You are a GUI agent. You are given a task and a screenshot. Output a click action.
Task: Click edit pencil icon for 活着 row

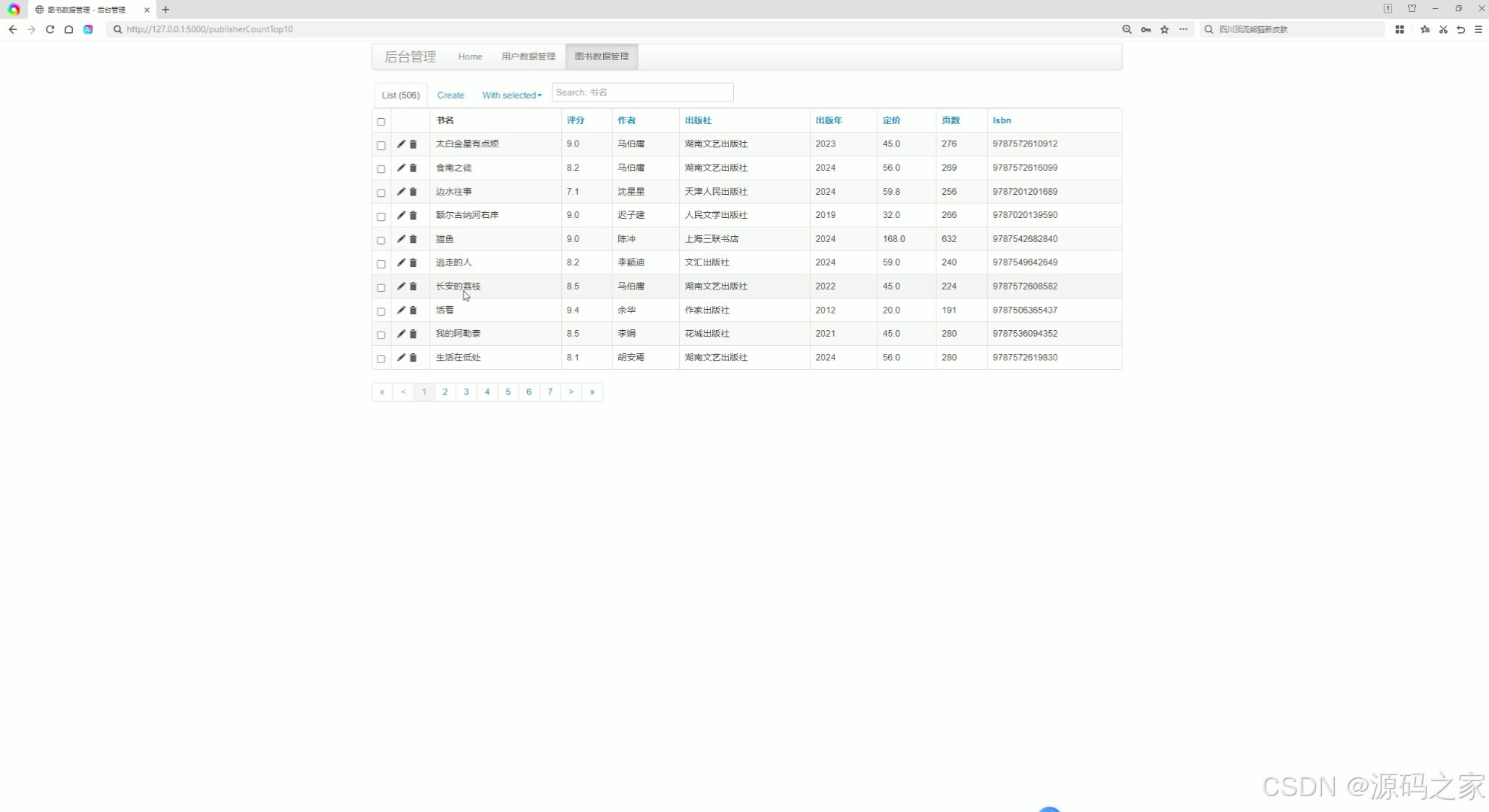coord(401,310)
